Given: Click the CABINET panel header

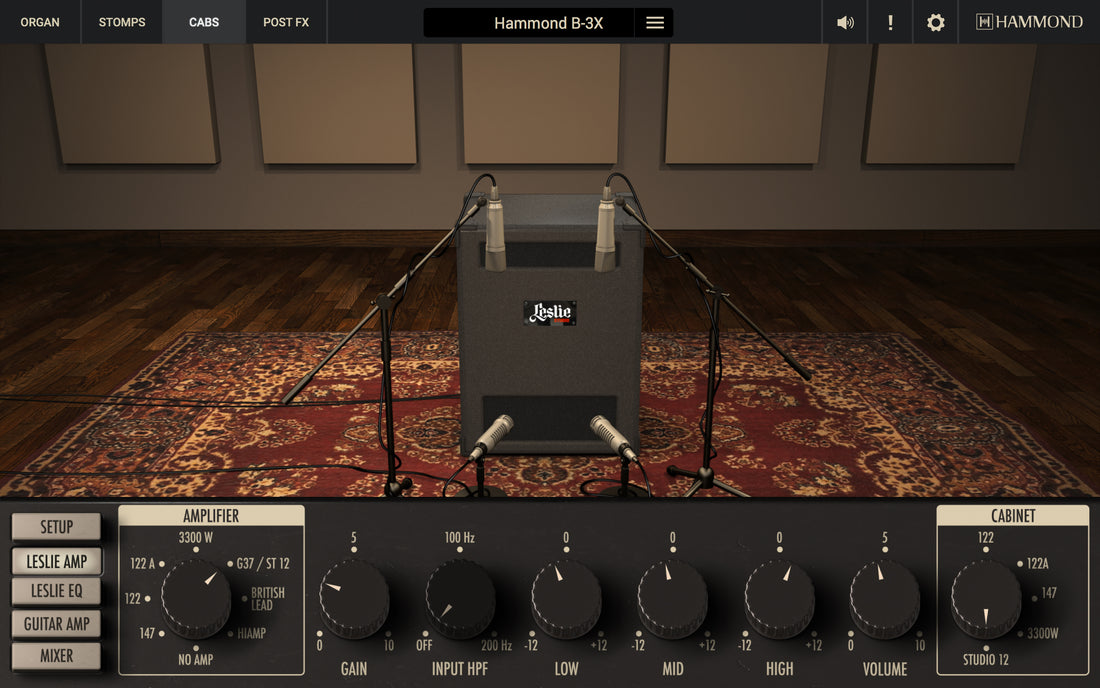Looking at the screenshot, I should (x=1013, y=516).
